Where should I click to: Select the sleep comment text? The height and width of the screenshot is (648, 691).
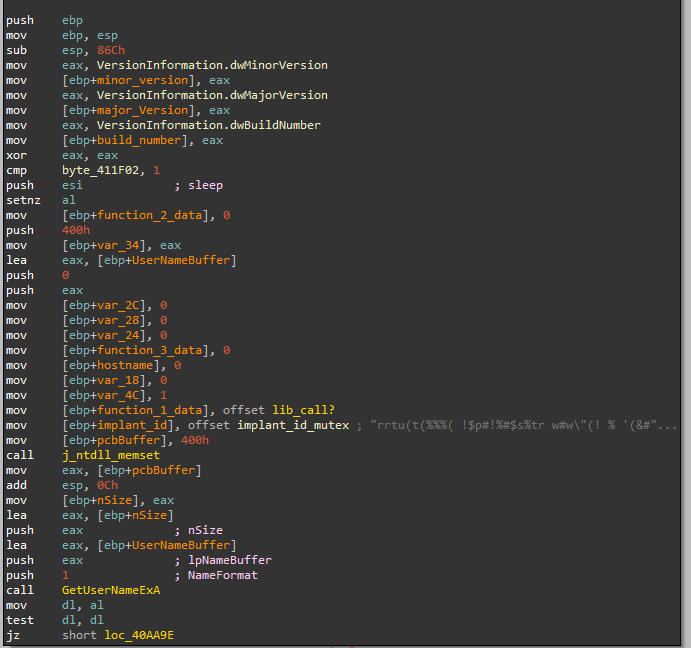tap(205, 186)
